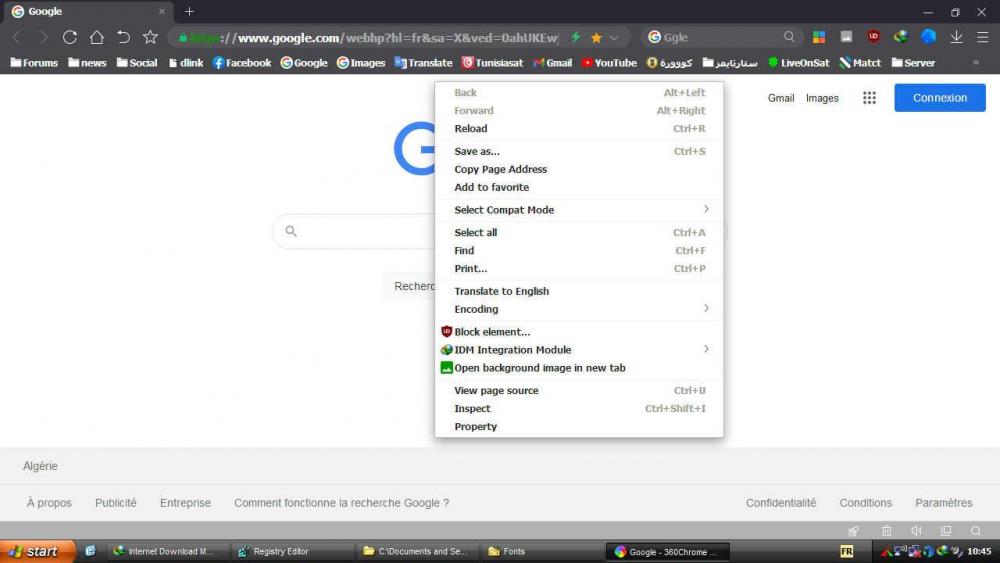
Task: Open the colorful grid apps extension icon
Action: point(819,37)
